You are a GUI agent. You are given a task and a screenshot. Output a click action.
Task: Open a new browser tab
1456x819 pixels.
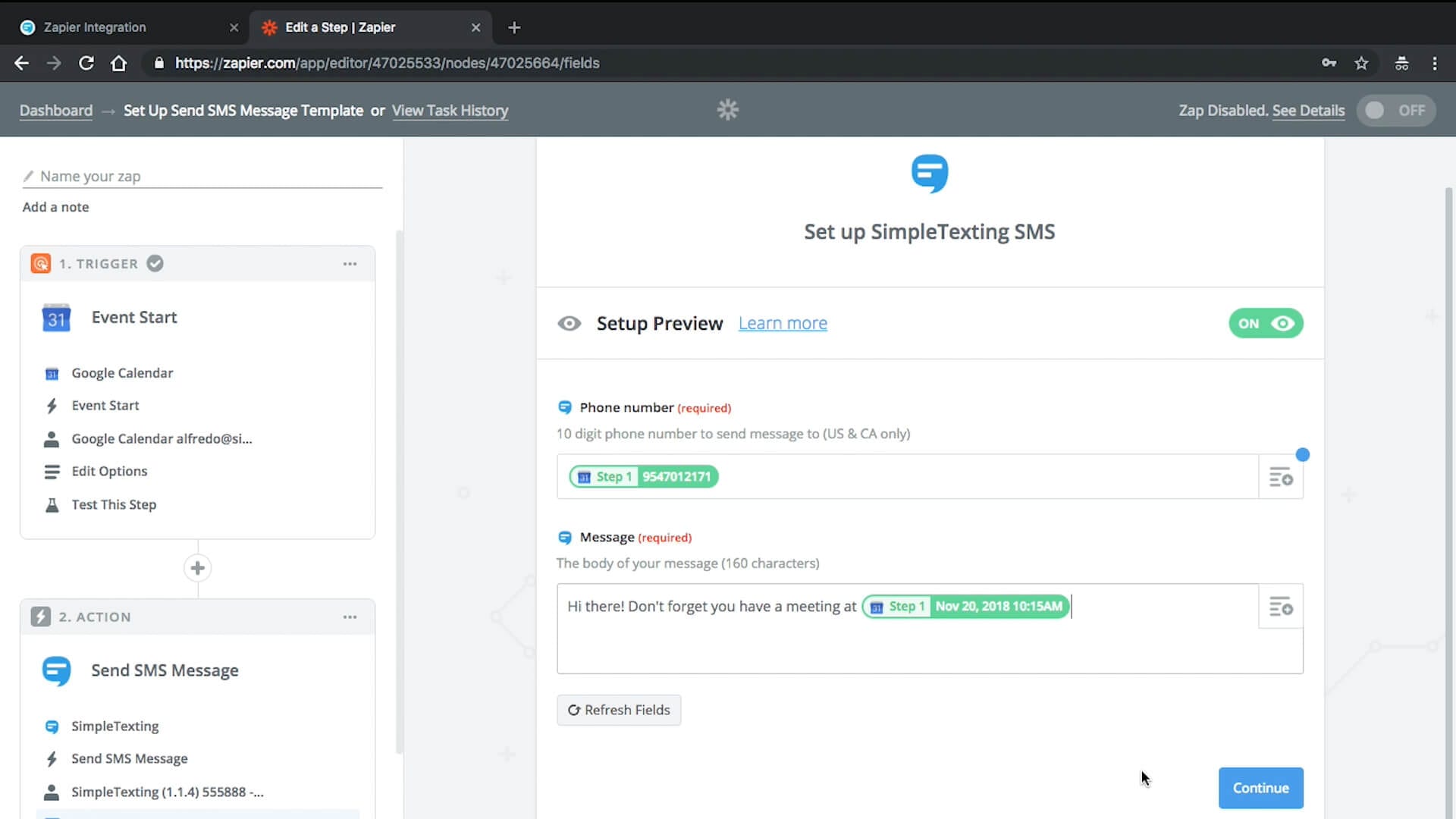tap(514, 27)
